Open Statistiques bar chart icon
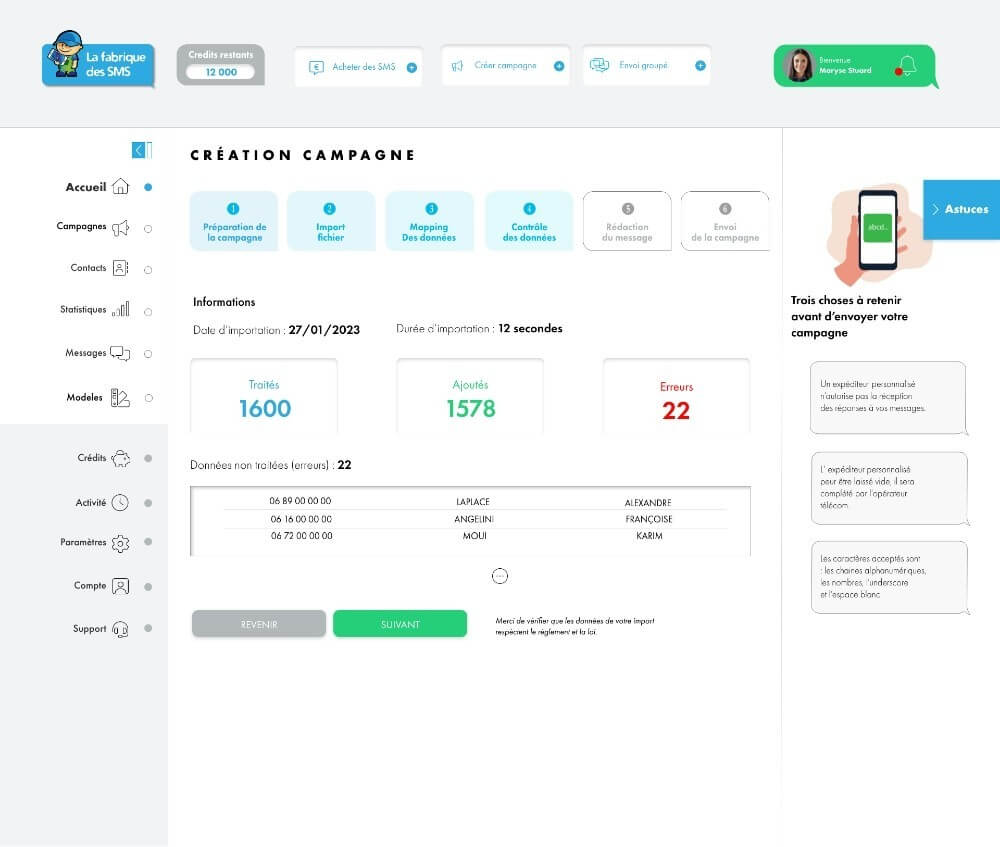1000x847 pixels. (120, 310)
